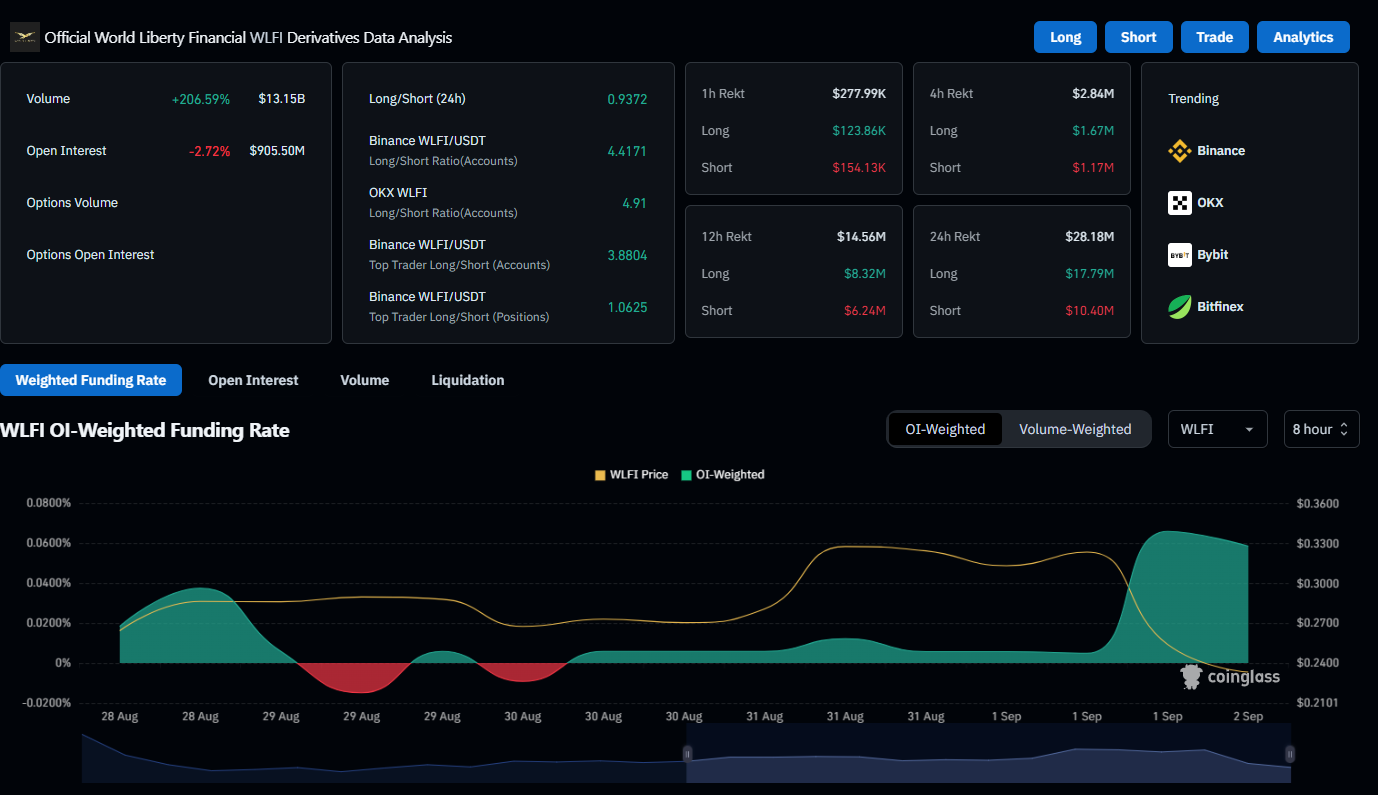The image size is (1378, 795).
Task: Toggle the OI-Weighted legend item
Action: click(x=723, y=475)
